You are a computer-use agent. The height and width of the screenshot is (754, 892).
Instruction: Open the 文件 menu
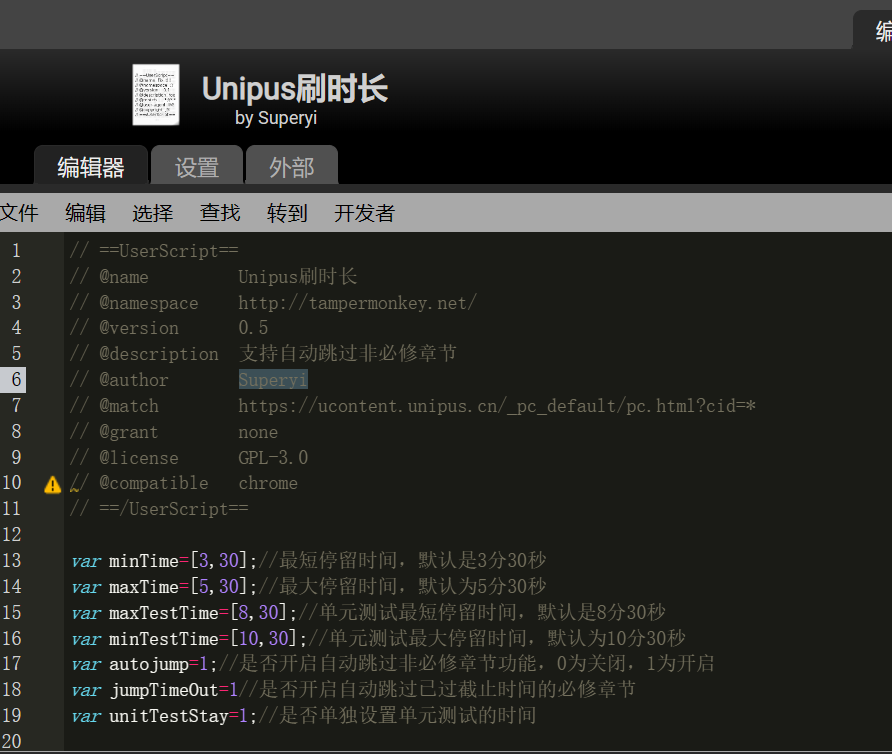(x=19, y=213)
